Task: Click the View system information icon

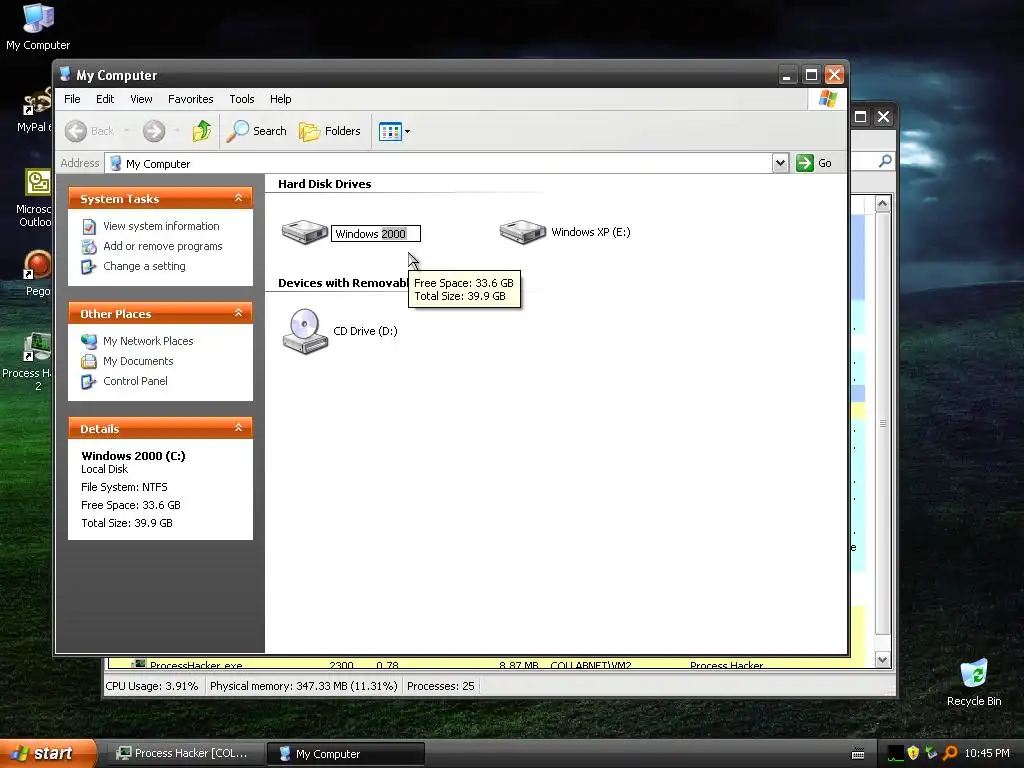Action: click(x=89, y=227)
